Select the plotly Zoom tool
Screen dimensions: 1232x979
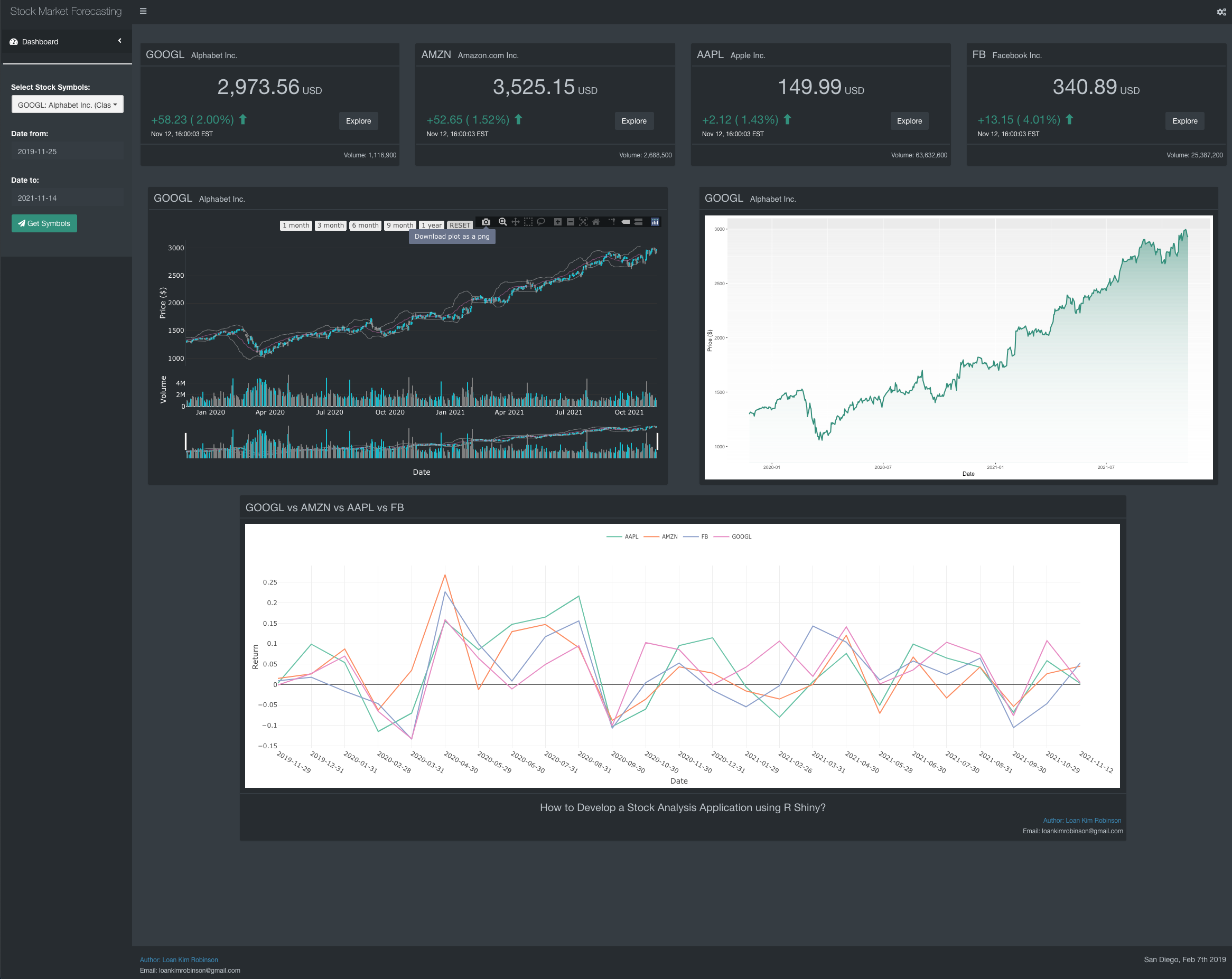pos(502,222)
